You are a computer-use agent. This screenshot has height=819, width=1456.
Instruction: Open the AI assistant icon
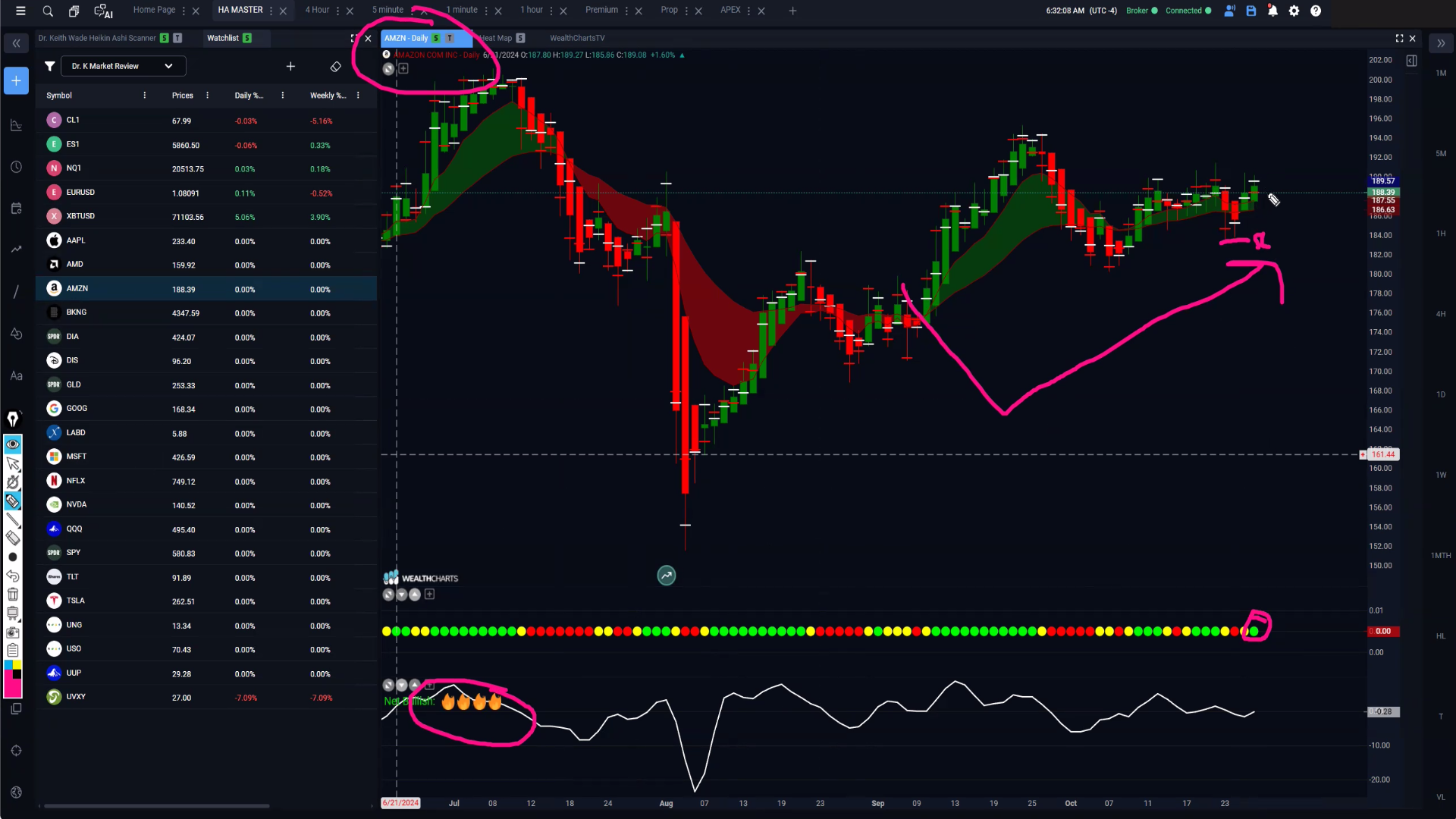(x=102, y=11)
